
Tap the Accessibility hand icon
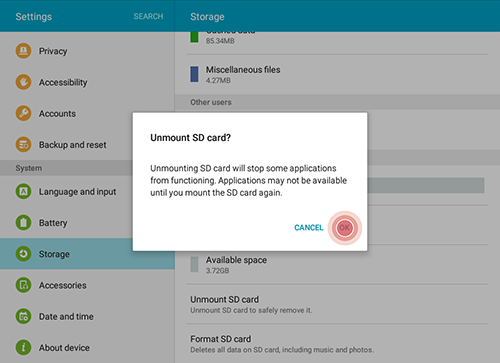23,82
